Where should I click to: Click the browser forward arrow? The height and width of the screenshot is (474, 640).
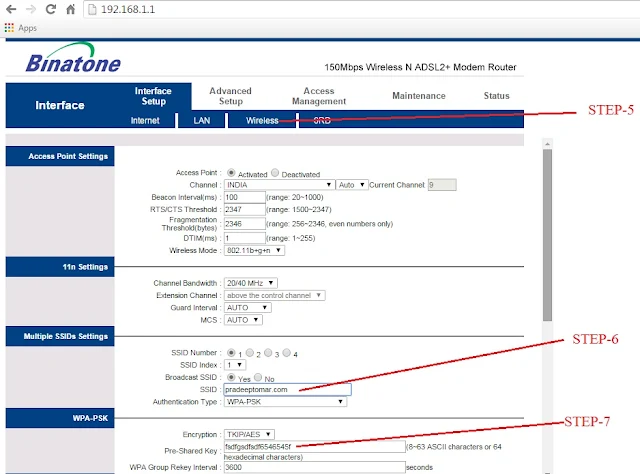(31, 9)
